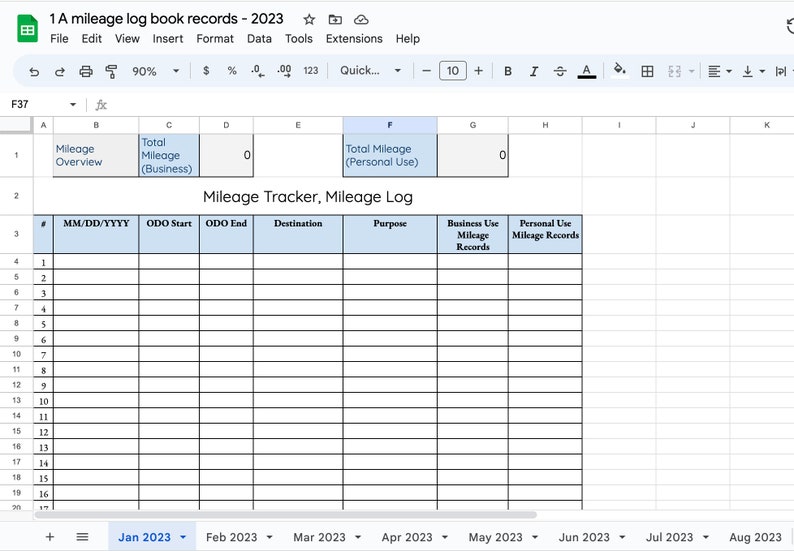Click the Google Sheets home logo
794x551 pixels.
coord(27,29)
